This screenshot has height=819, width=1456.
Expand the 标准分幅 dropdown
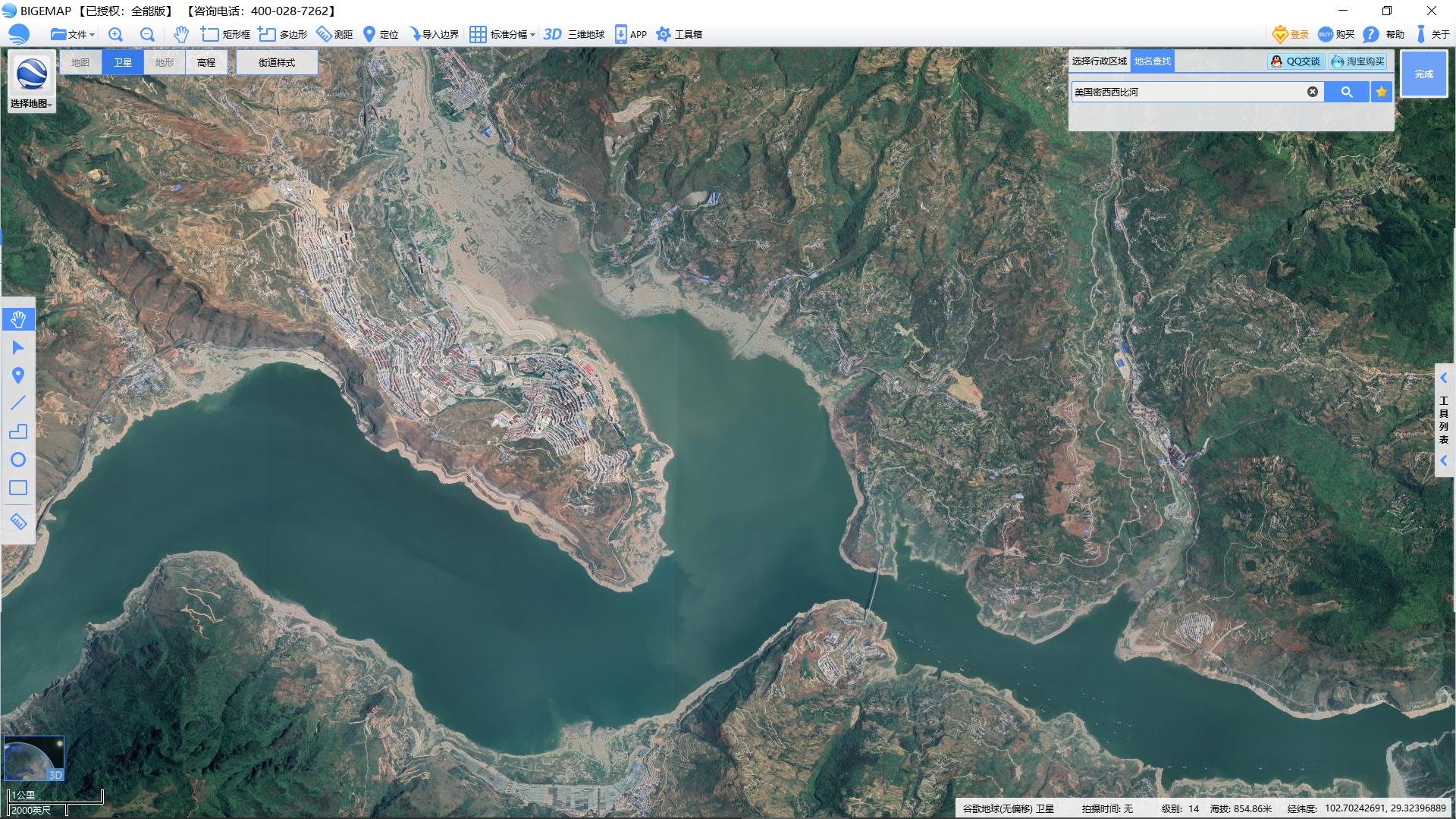click(x=503, y=34)
